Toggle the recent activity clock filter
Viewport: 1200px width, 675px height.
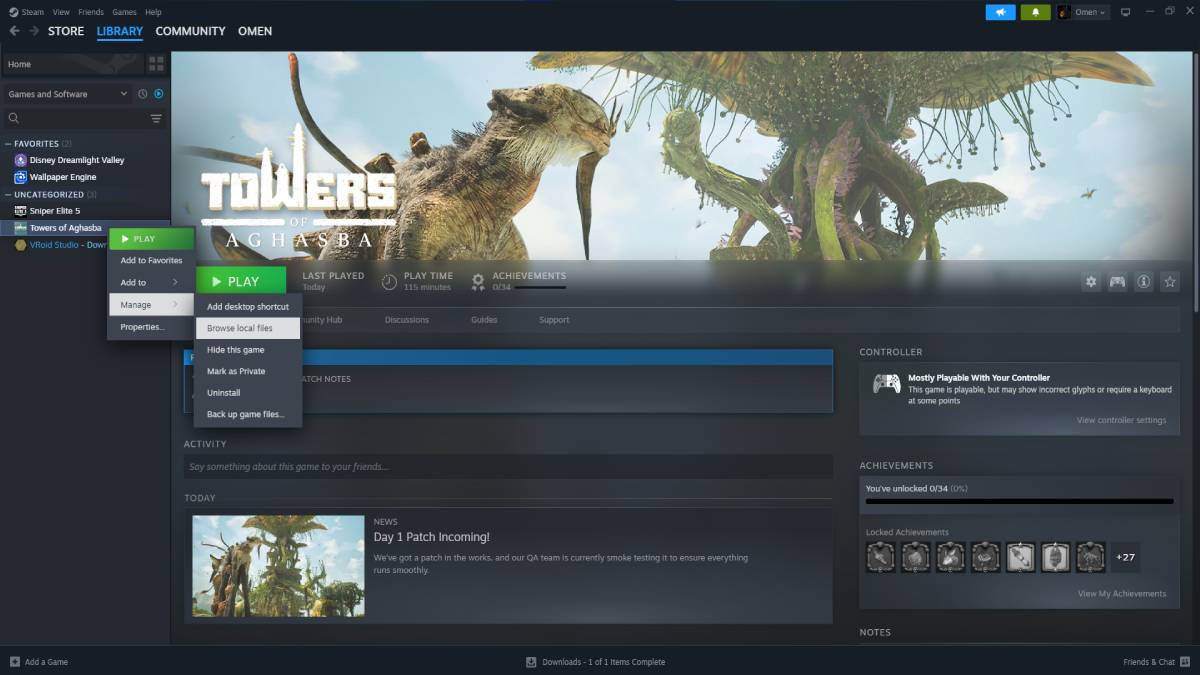142,94
